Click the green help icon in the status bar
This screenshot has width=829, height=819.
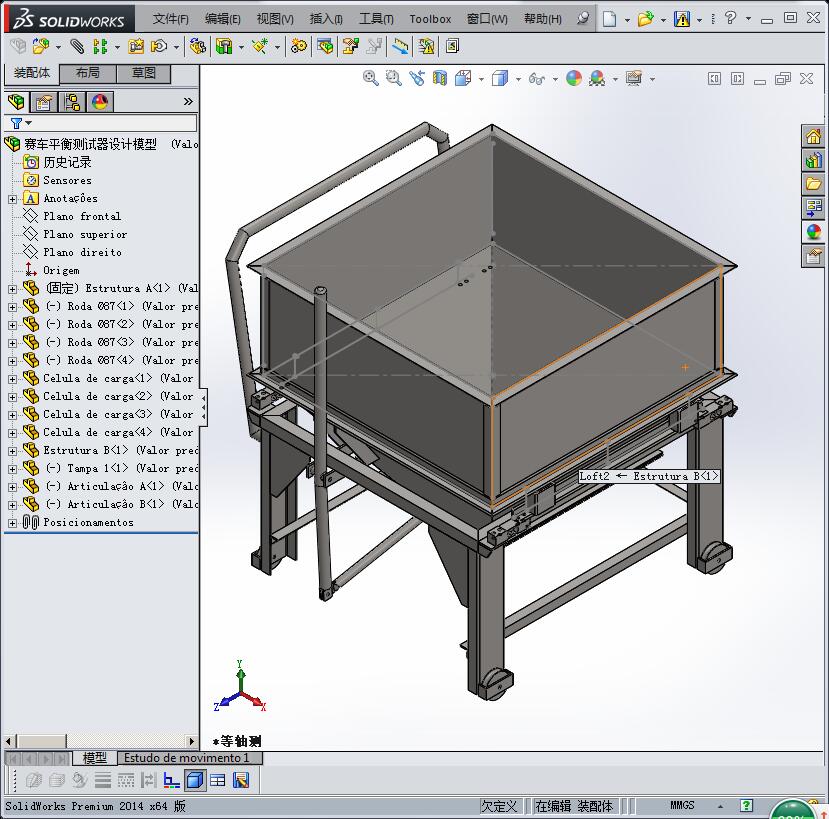[747, 805]
